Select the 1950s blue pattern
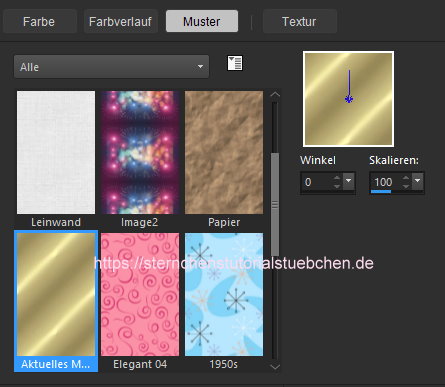Image resolution: width=445 pixels, height=387 pixels. [224, 295]
